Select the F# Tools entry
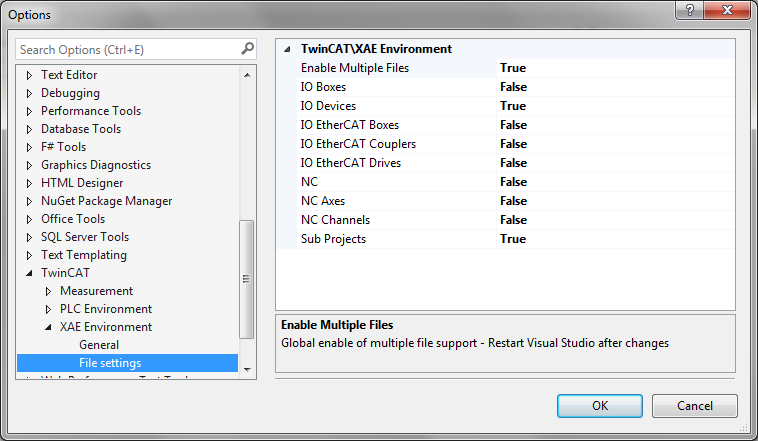The width and height of the screenshot is (758, 441). (63, 147)
